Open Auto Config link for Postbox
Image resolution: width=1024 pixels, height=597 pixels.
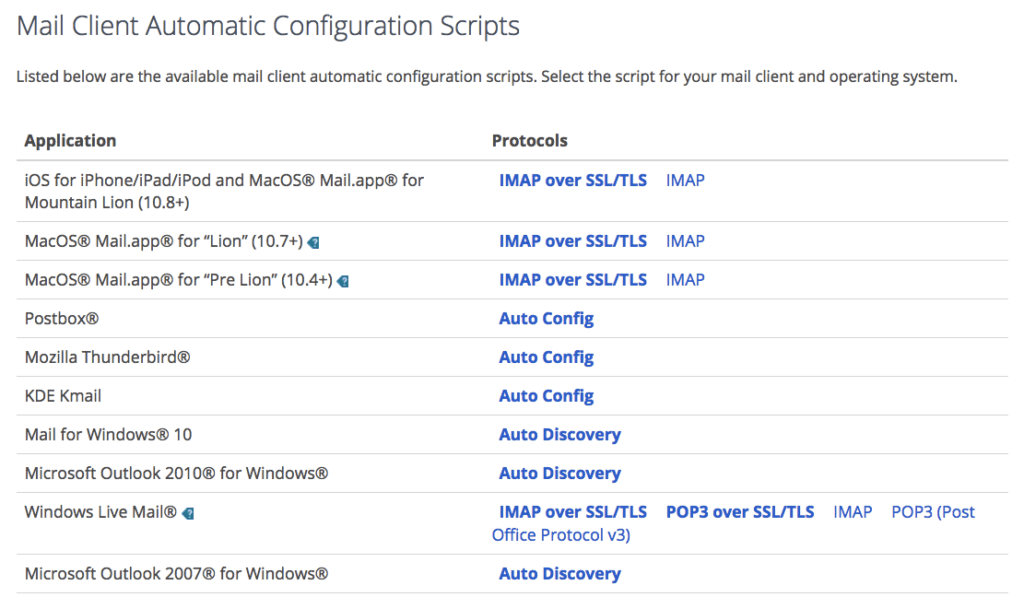click(x=546, y=319)
